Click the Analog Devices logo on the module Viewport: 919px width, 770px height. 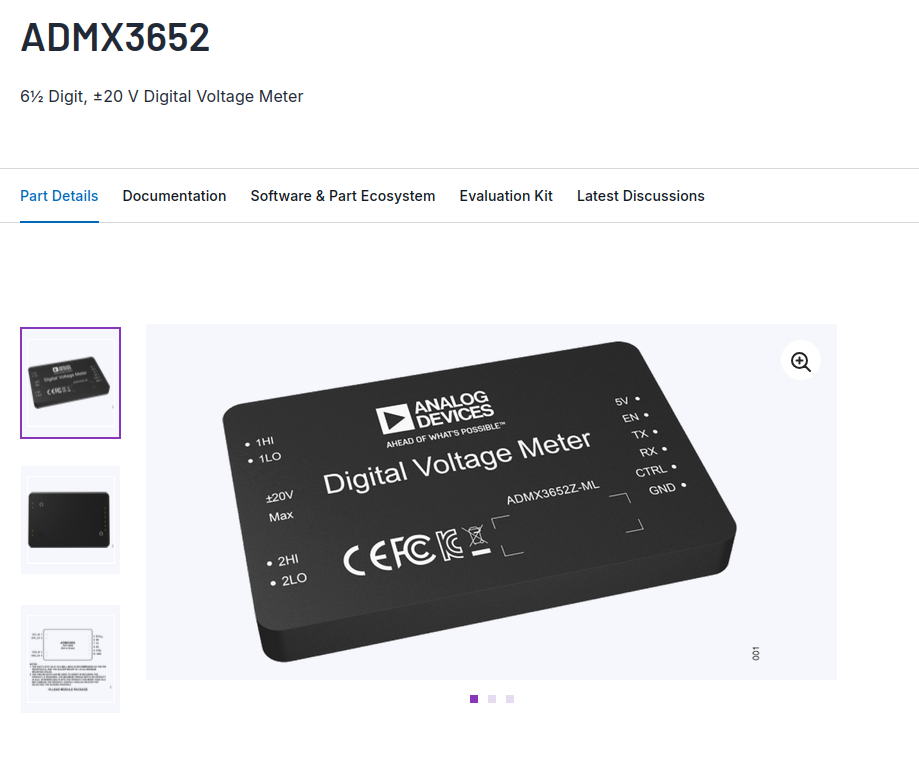coord(437,415)
